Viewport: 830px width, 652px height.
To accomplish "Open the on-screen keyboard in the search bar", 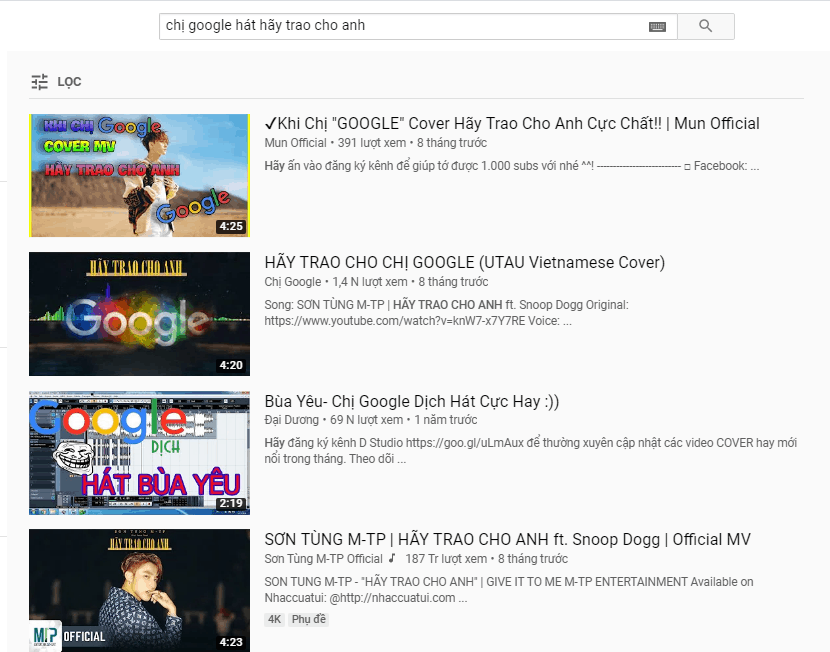I will (x=655, y=26).
